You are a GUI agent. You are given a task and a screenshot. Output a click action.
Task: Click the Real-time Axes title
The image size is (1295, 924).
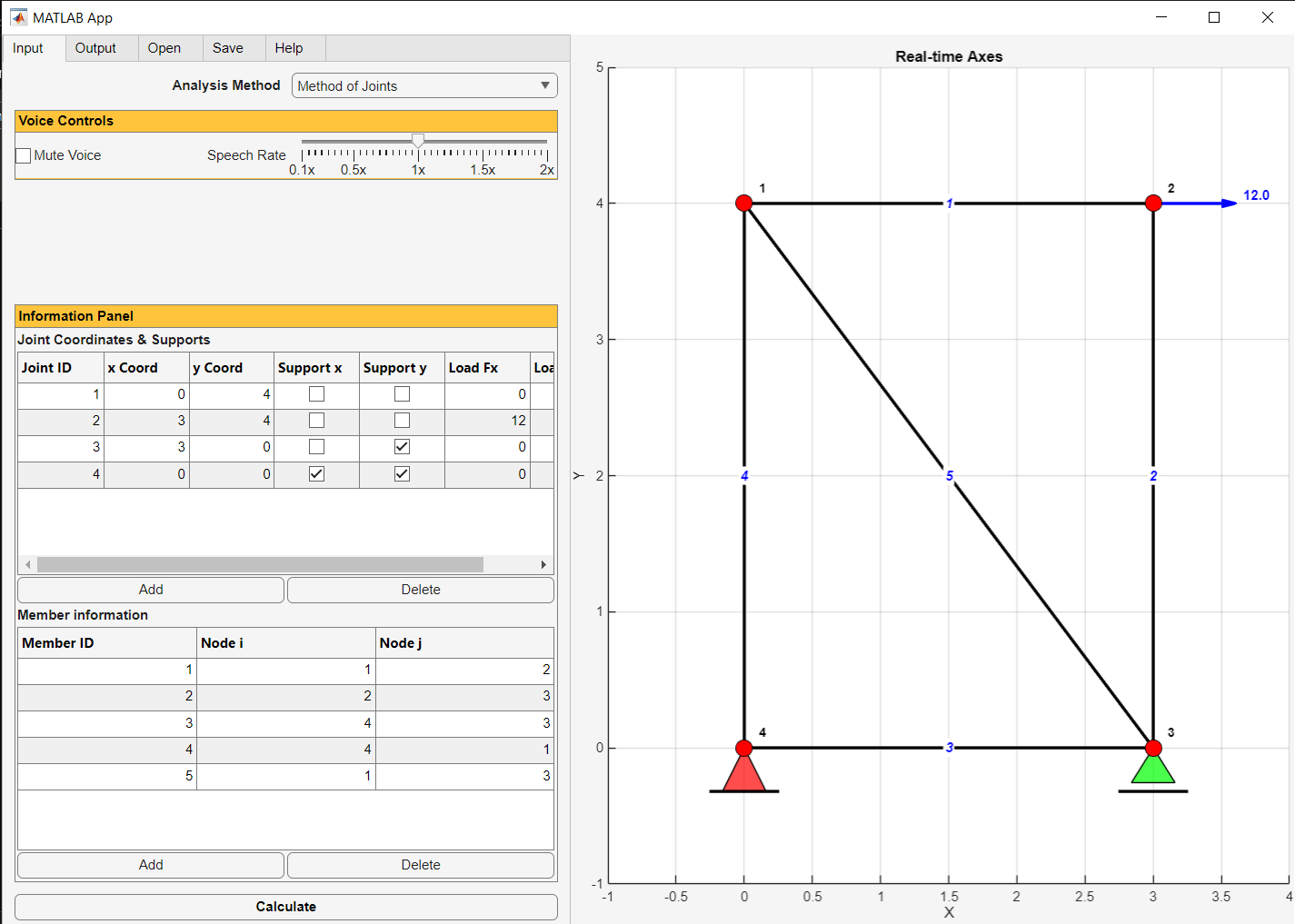pos(949,56)
